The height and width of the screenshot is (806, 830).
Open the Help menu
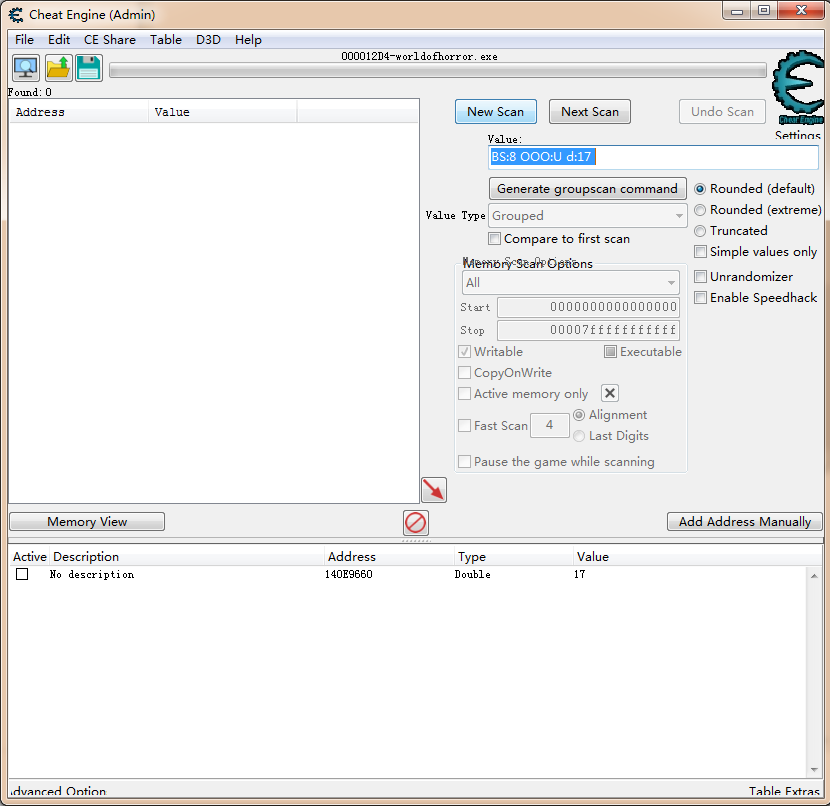[x=248, y=40]
